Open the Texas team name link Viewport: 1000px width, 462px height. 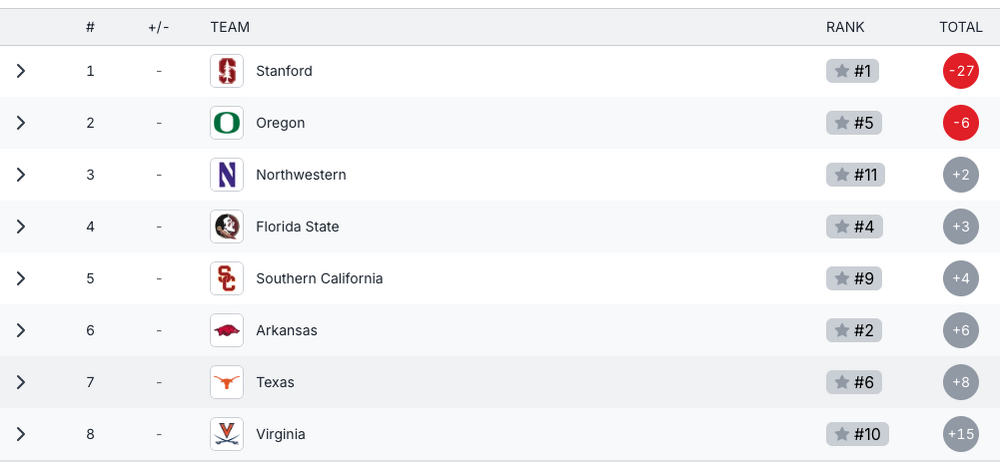(275, 382)
